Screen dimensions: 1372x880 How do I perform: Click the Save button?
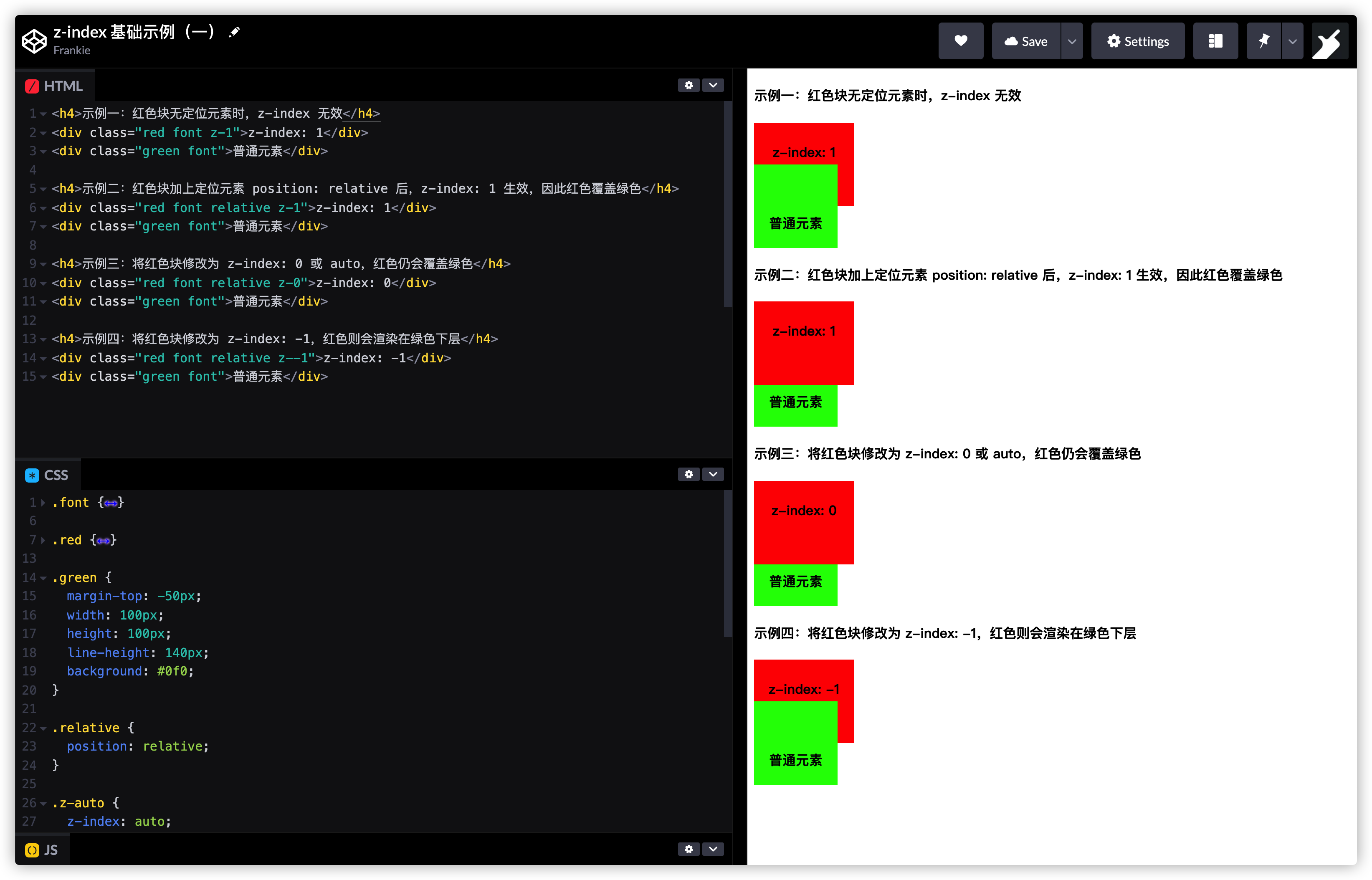coord(1026,41)
